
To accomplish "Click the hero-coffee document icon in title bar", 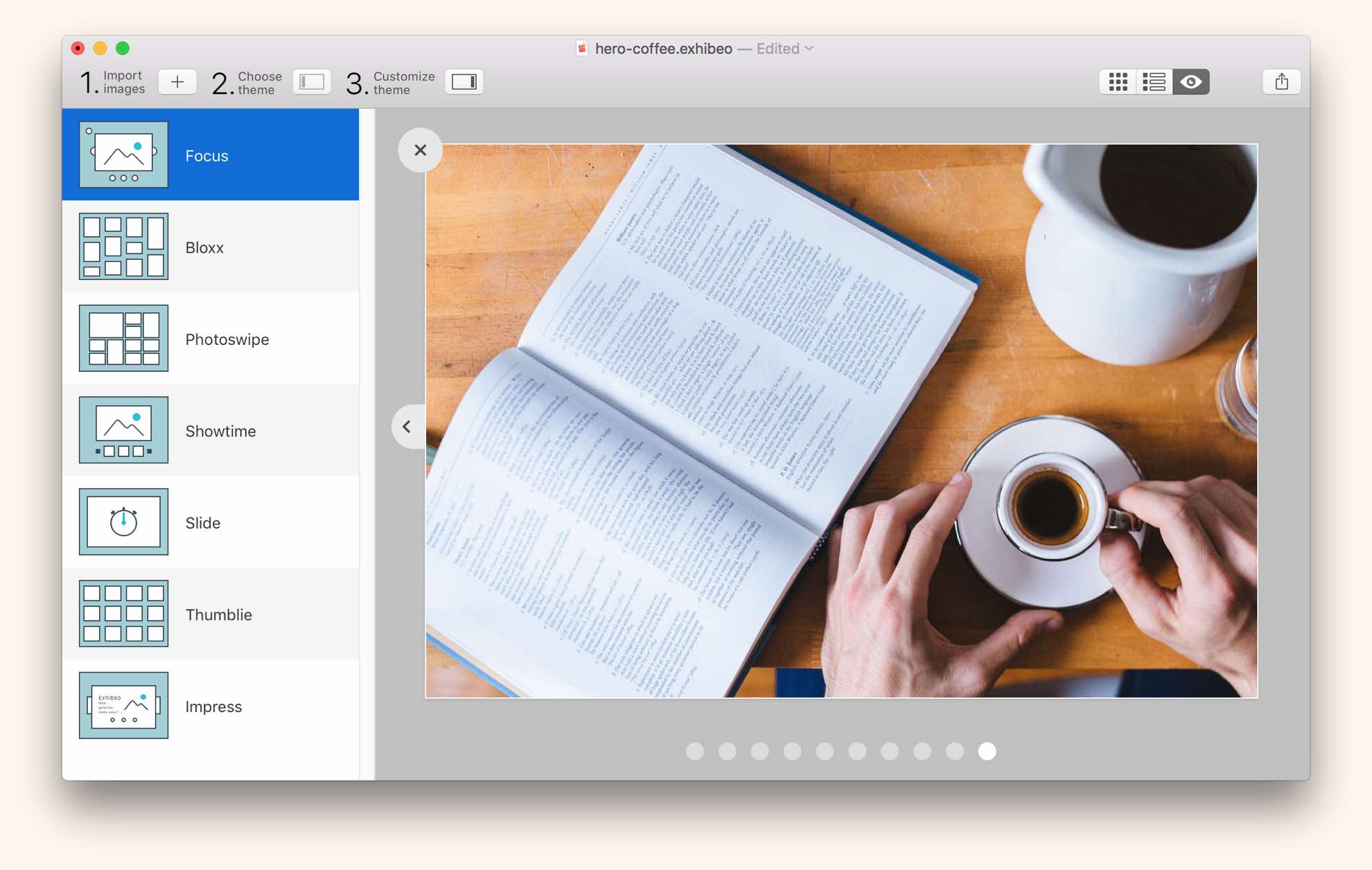I will (582, 48).
